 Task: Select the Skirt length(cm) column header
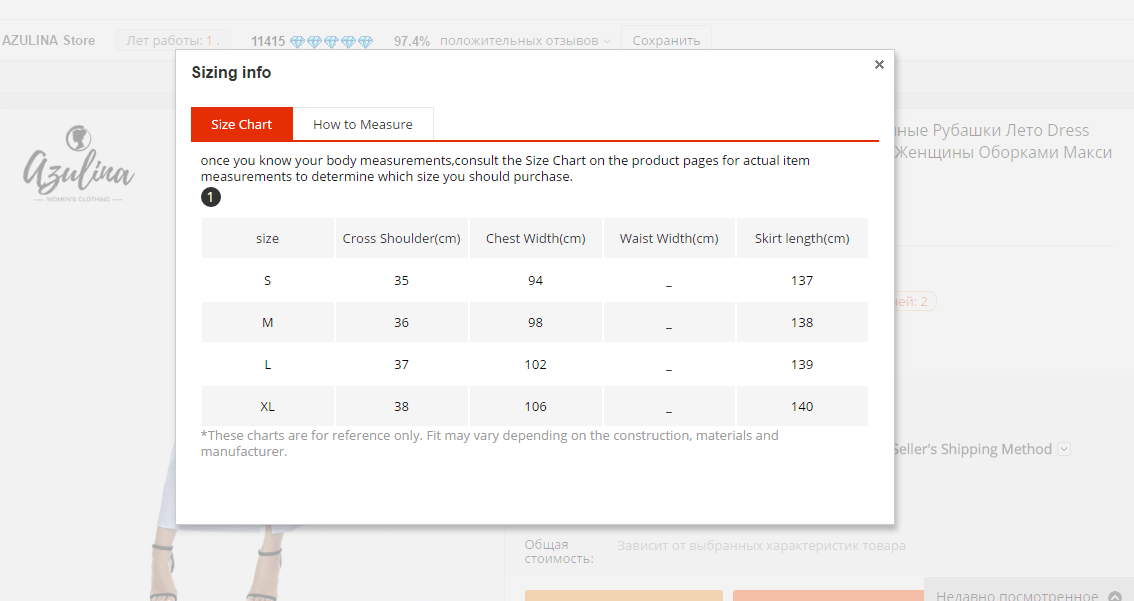[802, 238]
